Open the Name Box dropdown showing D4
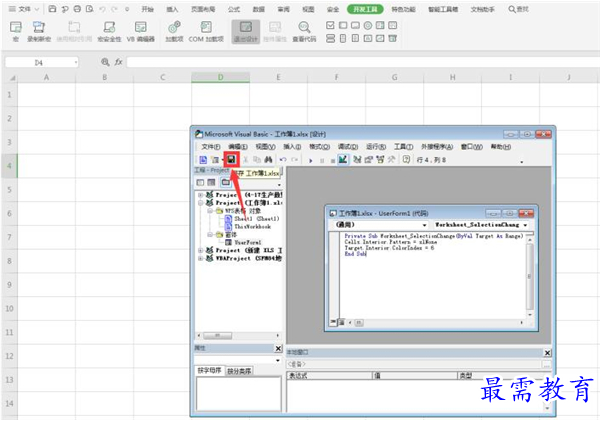The image size is (602, 421). (76, 62)
